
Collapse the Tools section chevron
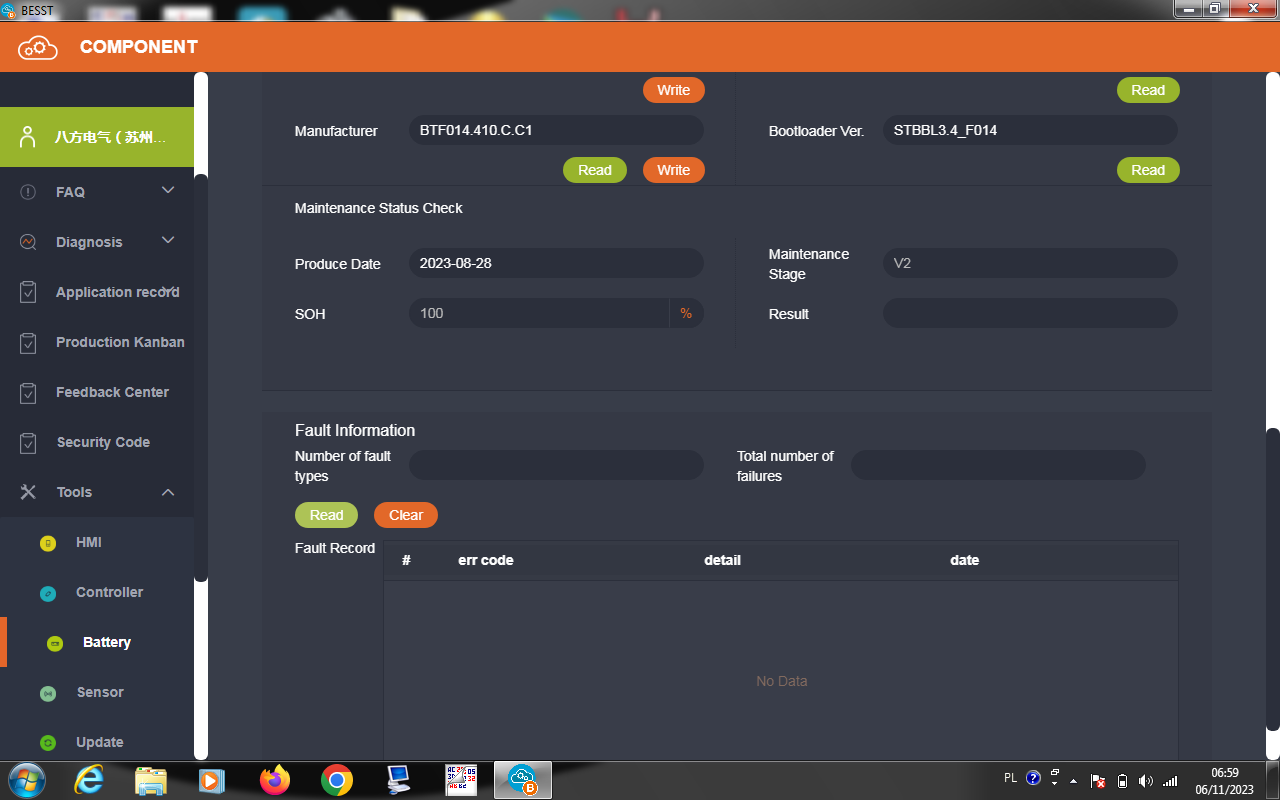168,492
